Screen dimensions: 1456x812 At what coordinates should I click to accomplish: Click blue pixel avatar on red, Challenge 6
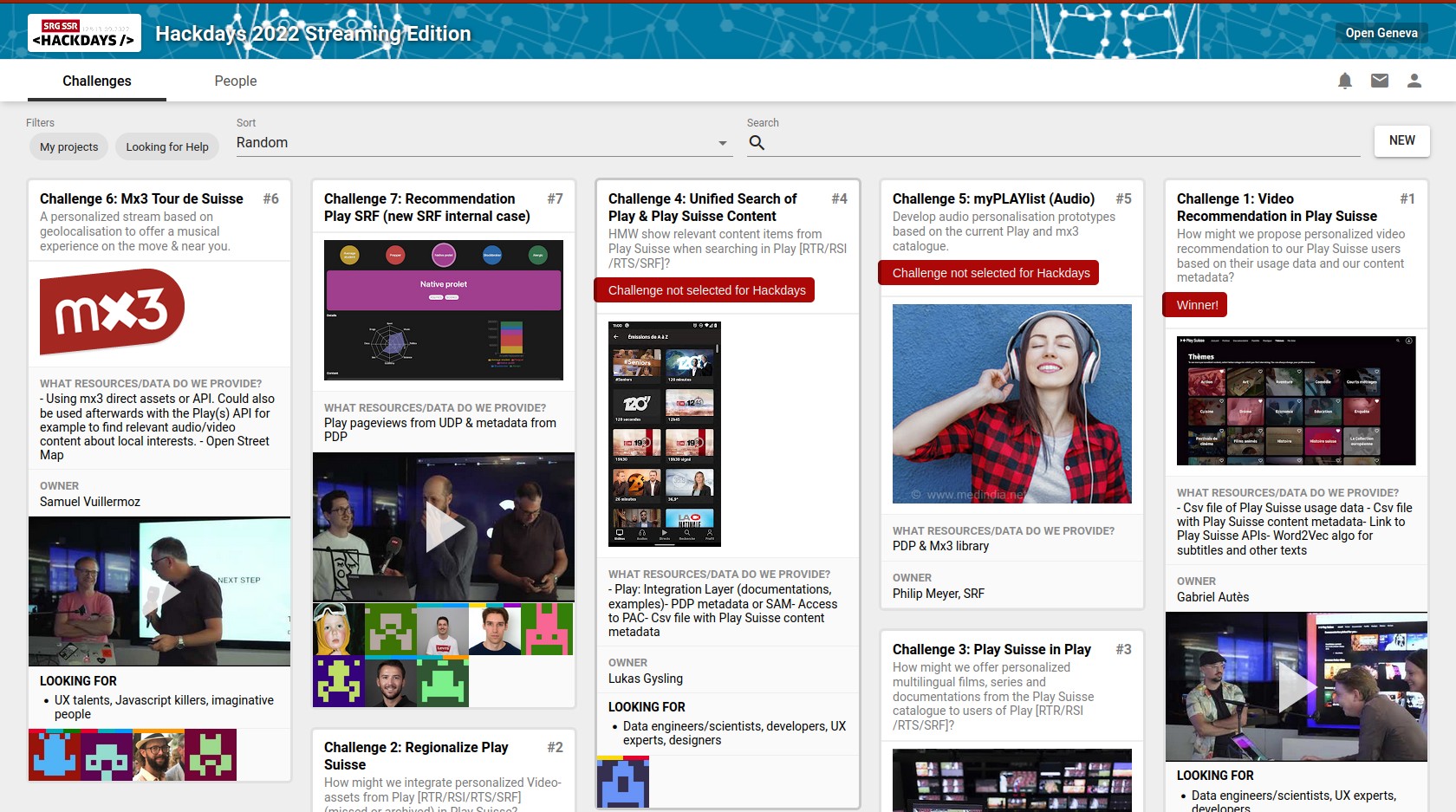[x=55, y=755]
